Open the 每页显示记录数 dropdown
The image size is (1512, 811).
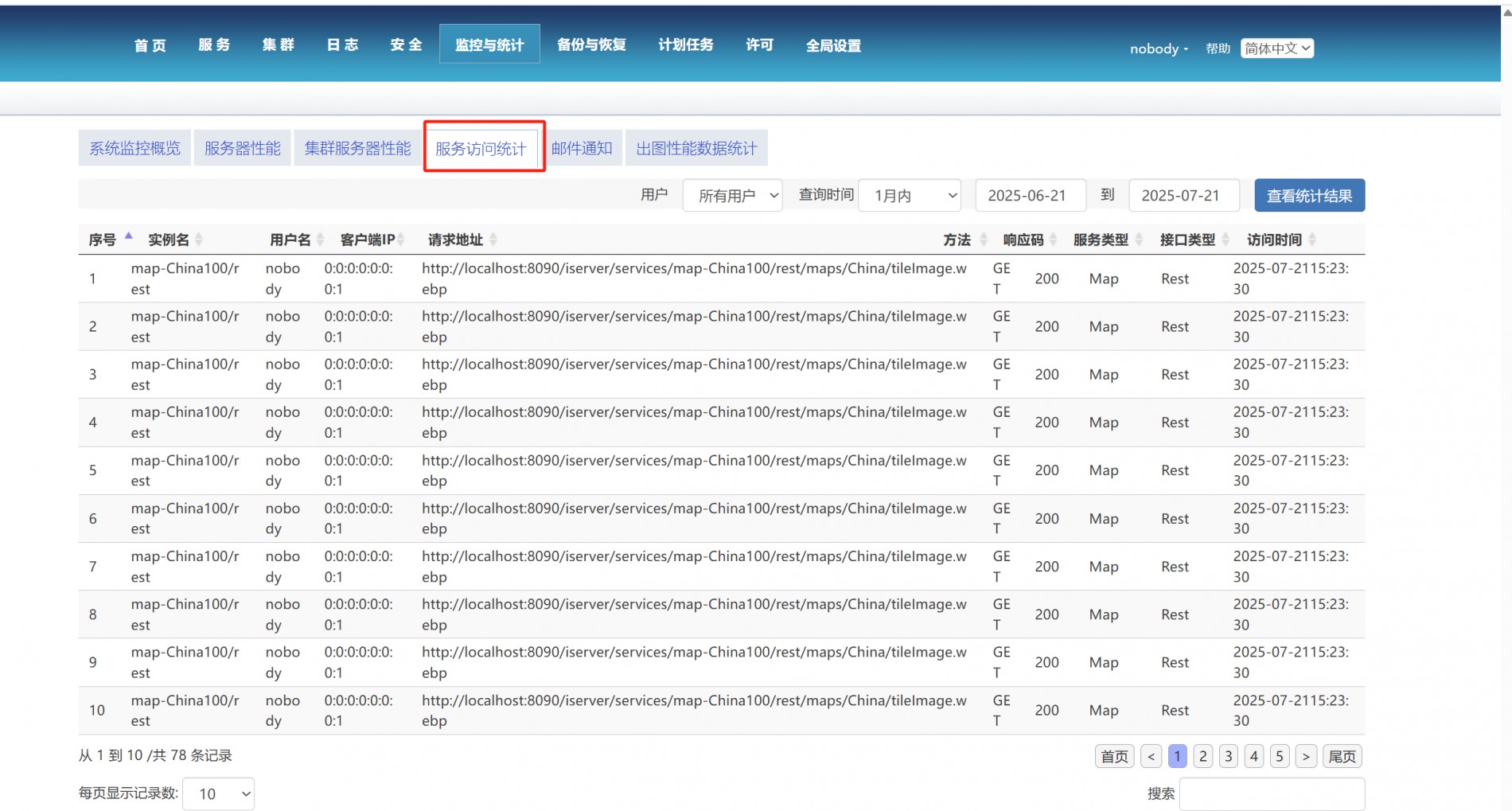(219, 793)
